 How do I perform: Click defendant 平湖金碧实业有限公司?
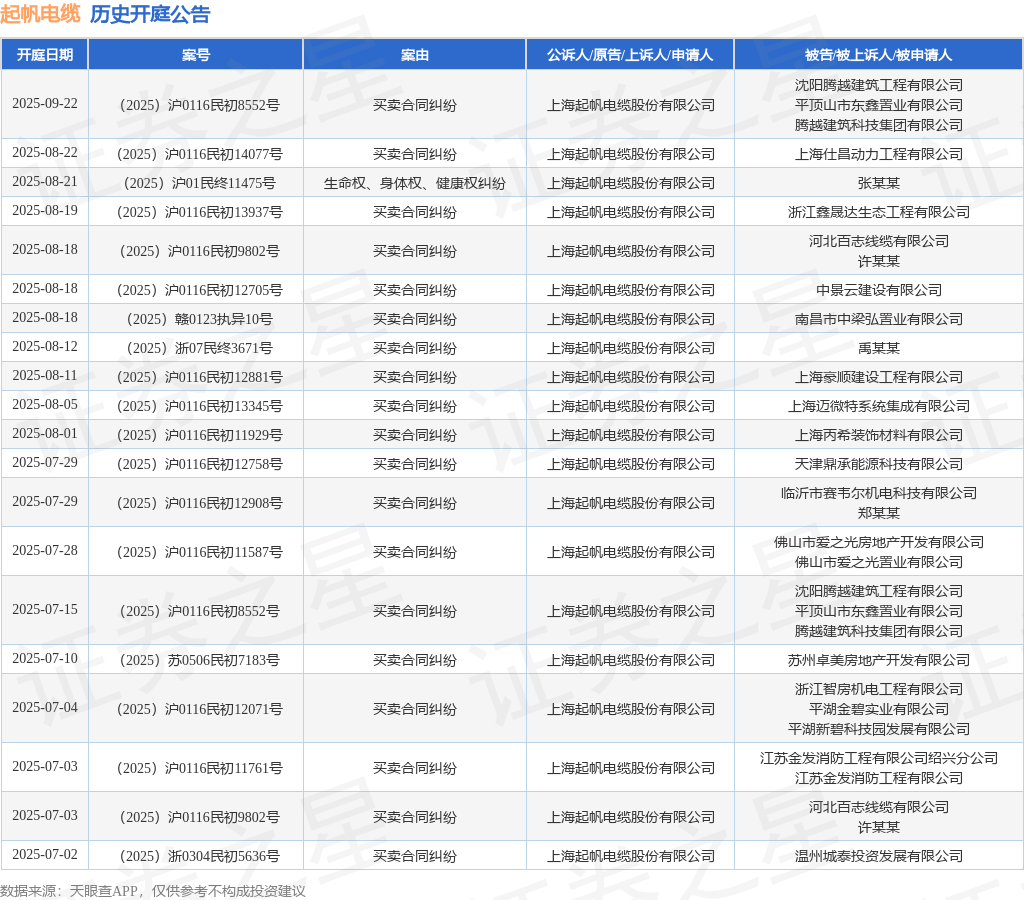(x=878, y=709)
